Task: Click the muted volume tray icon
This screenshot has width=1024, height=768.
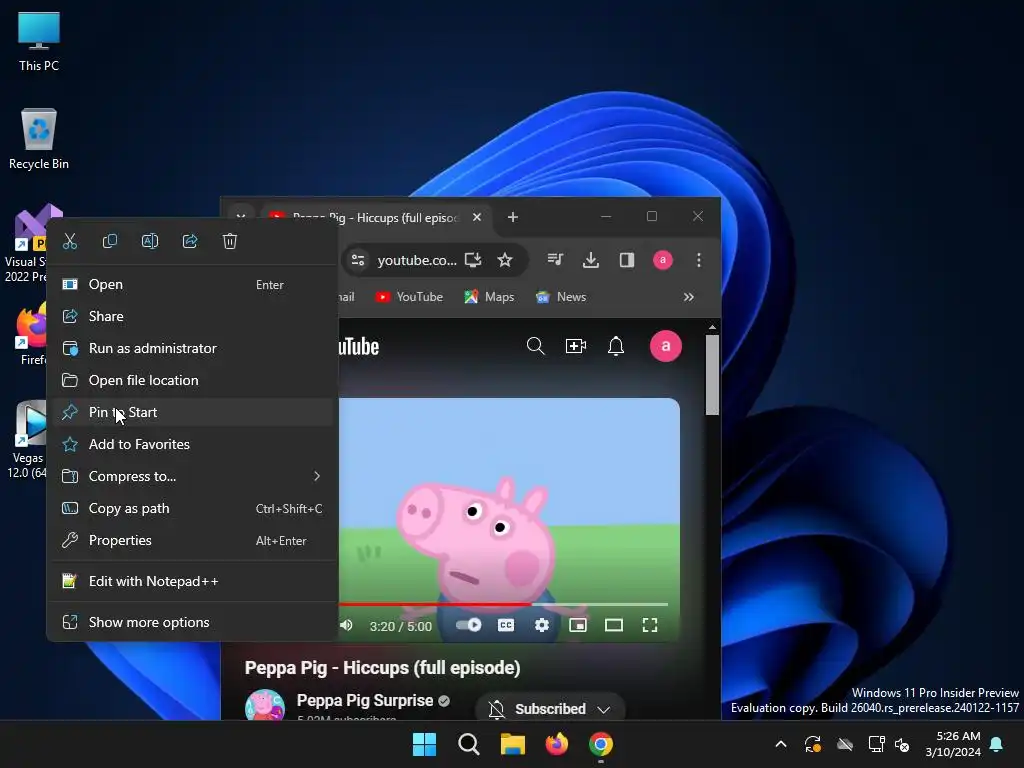Action: 902,744
